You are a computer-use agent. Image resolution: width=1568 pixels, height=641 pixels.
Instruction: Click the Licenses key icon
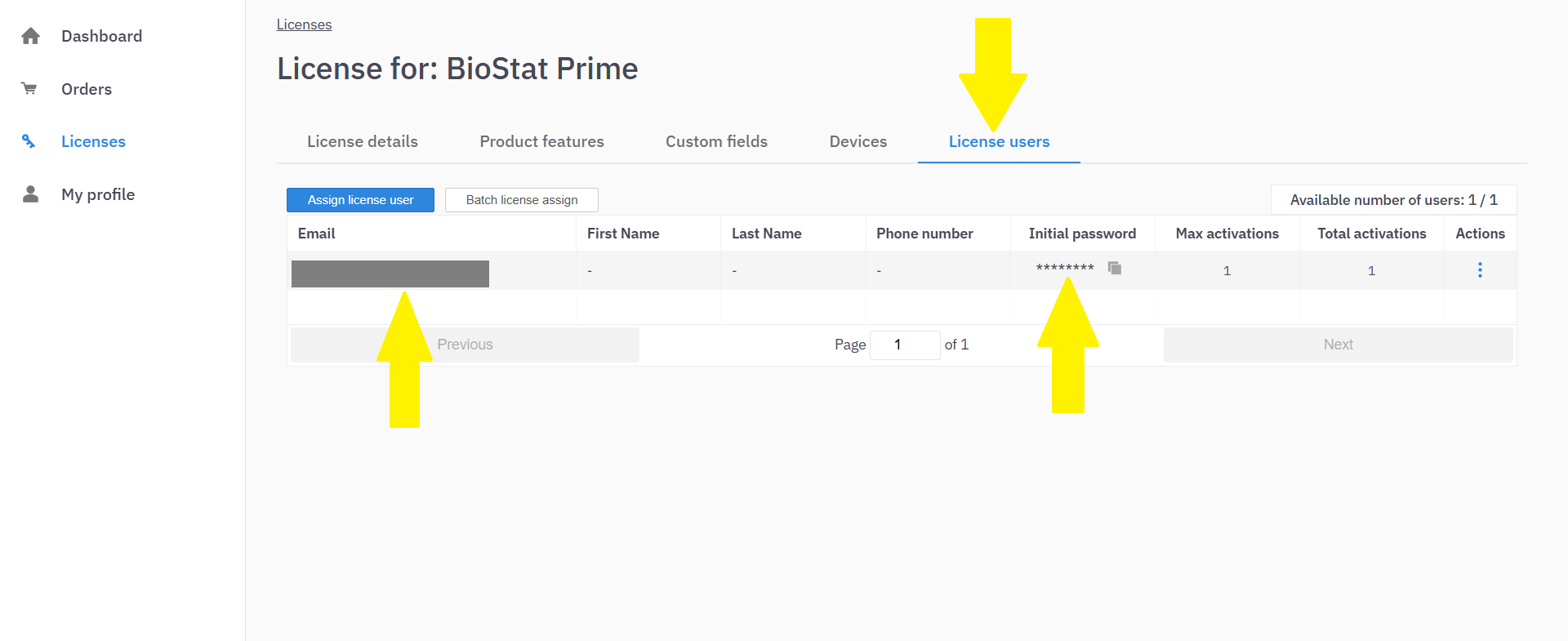pos(29,141)
